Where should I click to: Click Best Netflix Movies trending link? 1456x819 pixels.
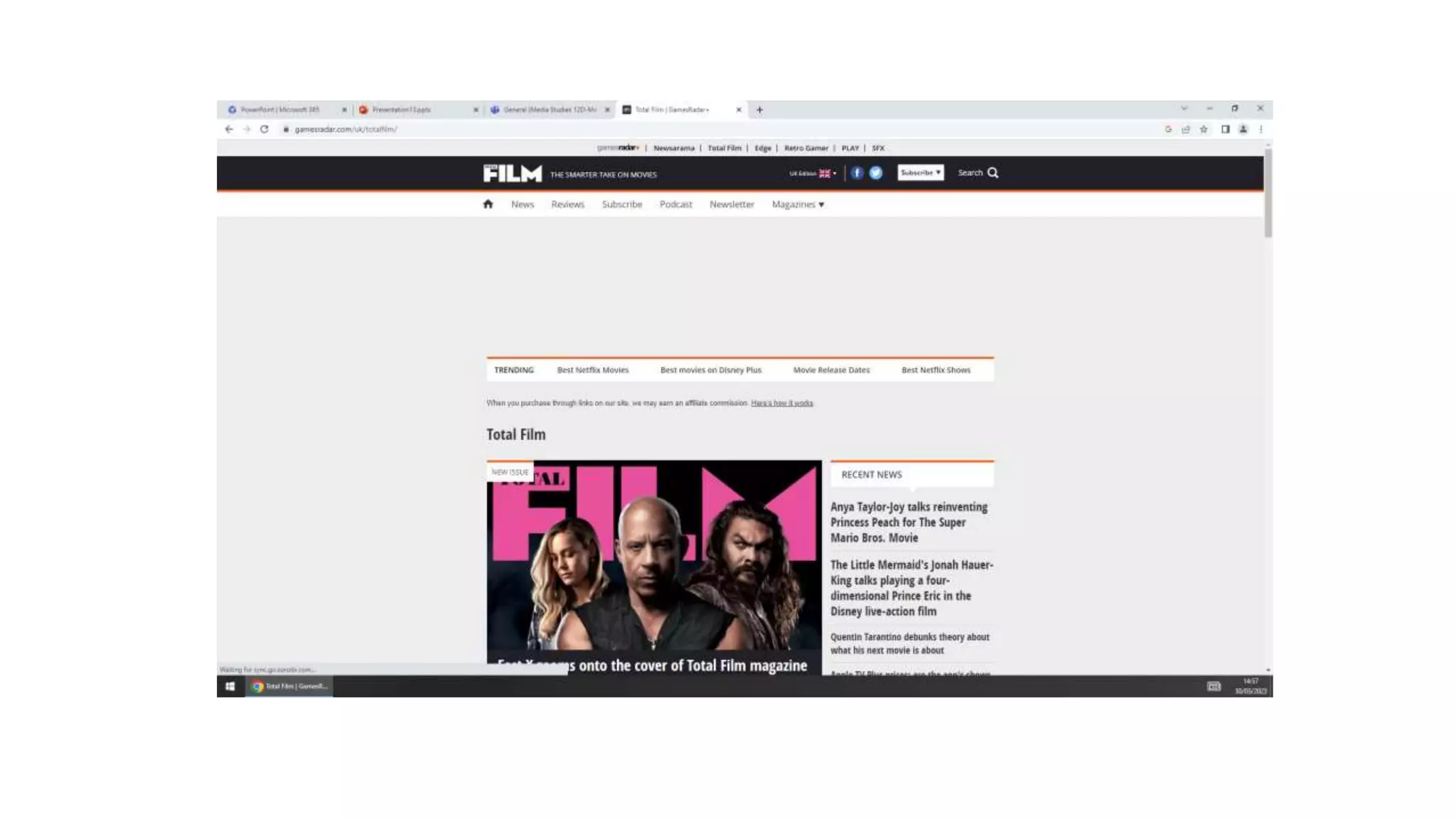[x=592, y=370]
